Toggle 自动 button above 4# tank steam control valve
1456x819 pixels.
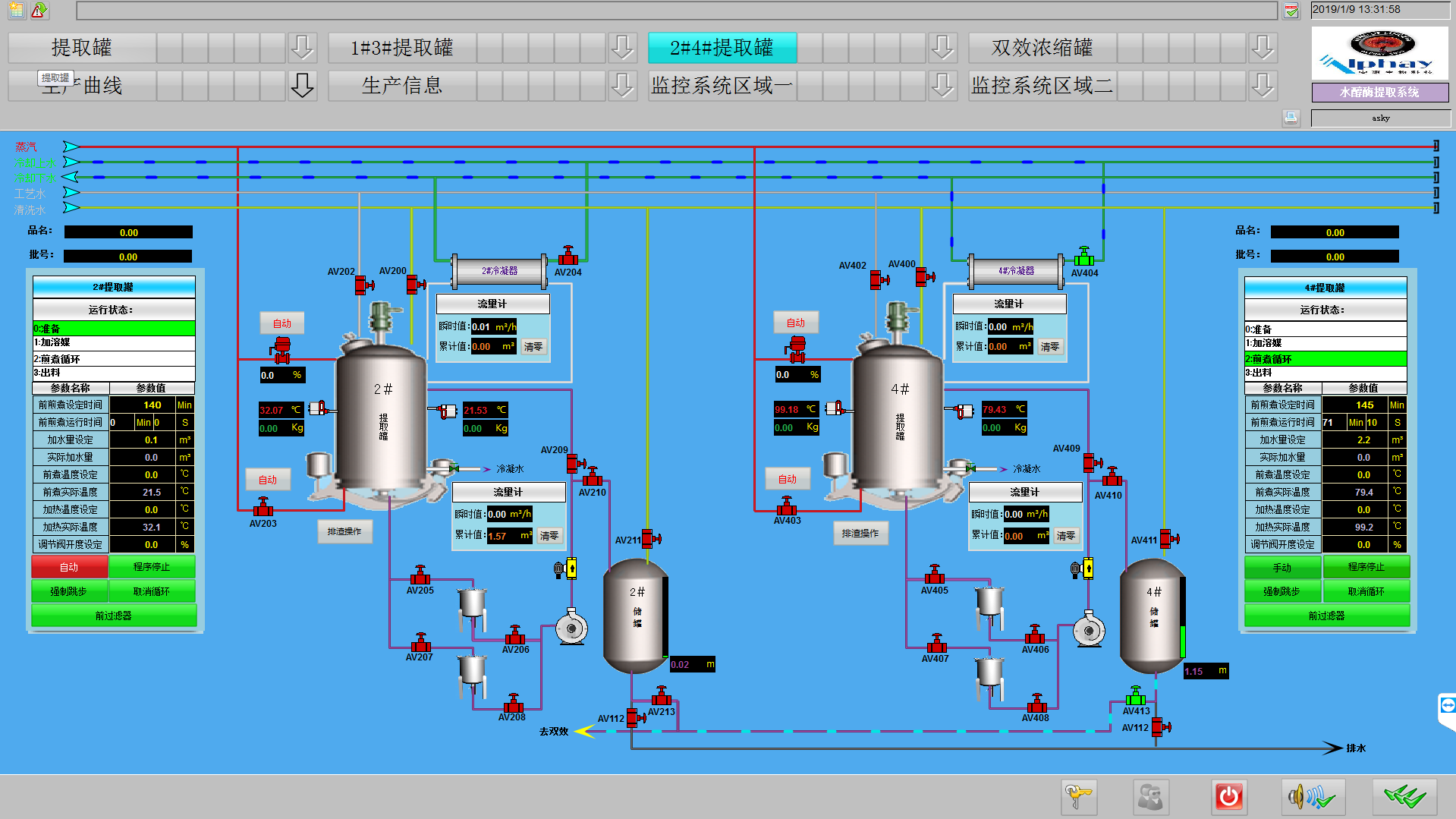[796, 323]
